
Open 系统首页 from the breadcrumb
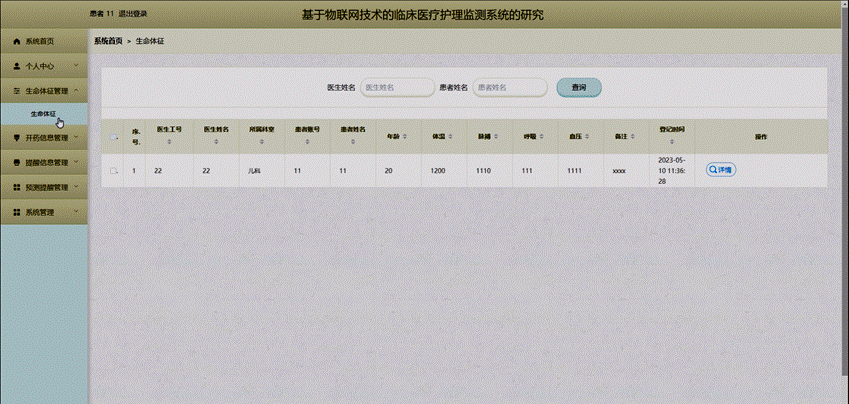tap(108, 41)
